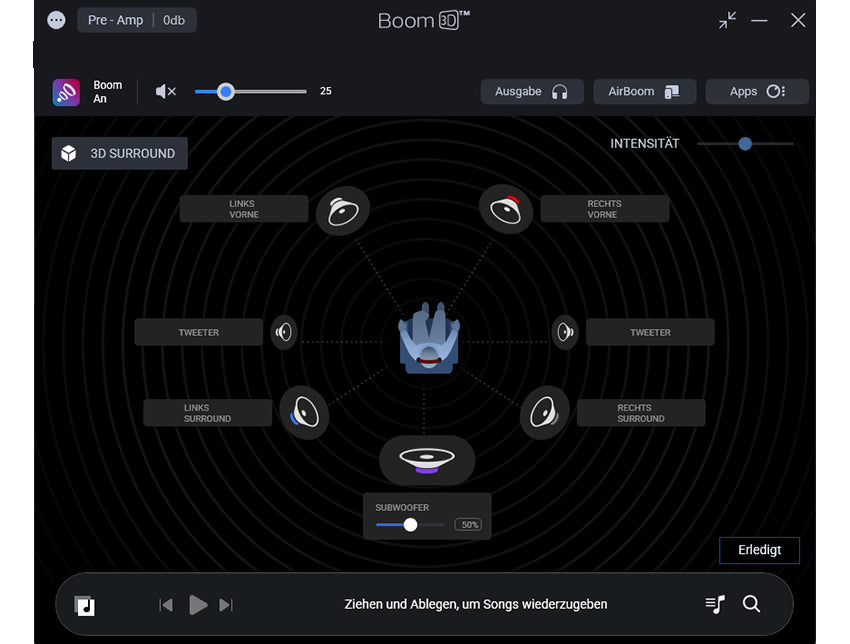
Task: Click the left Tweeter label
Action: pos(198,332)
